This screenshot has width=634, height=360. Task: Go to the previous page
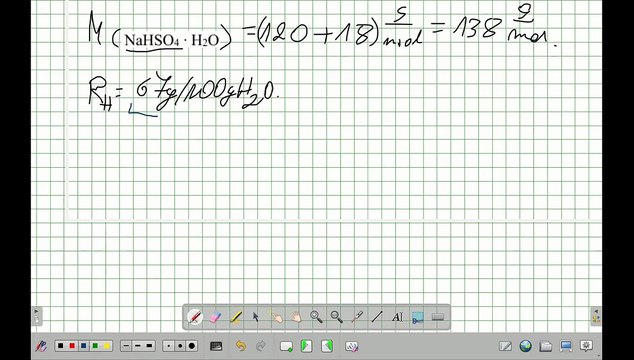[x=306, y=346]
